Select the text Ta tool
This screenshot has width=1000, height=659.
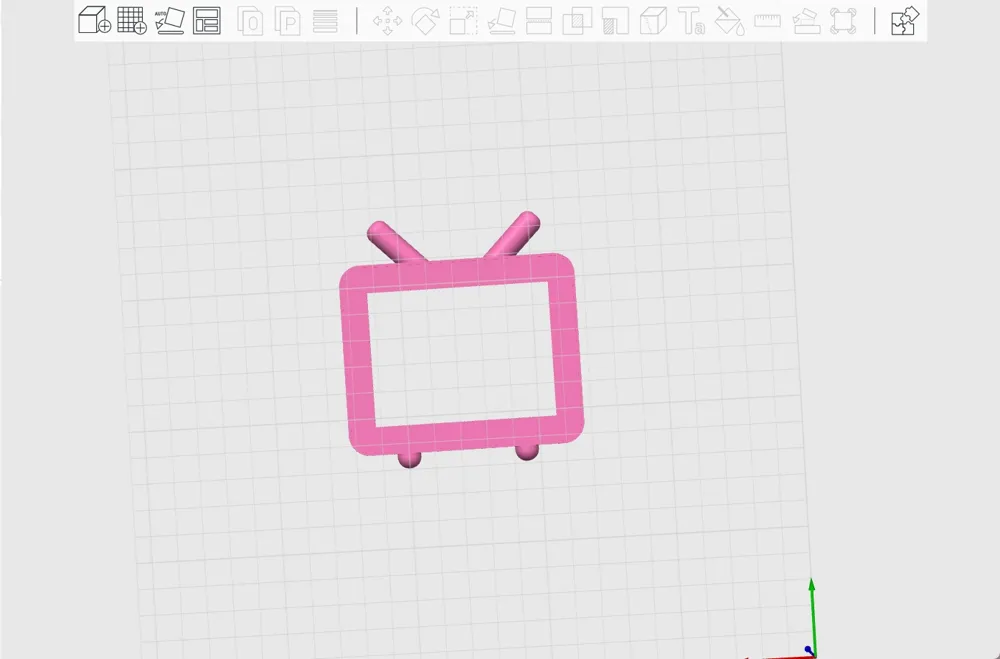pyautogui.click(x=691, y=21)
